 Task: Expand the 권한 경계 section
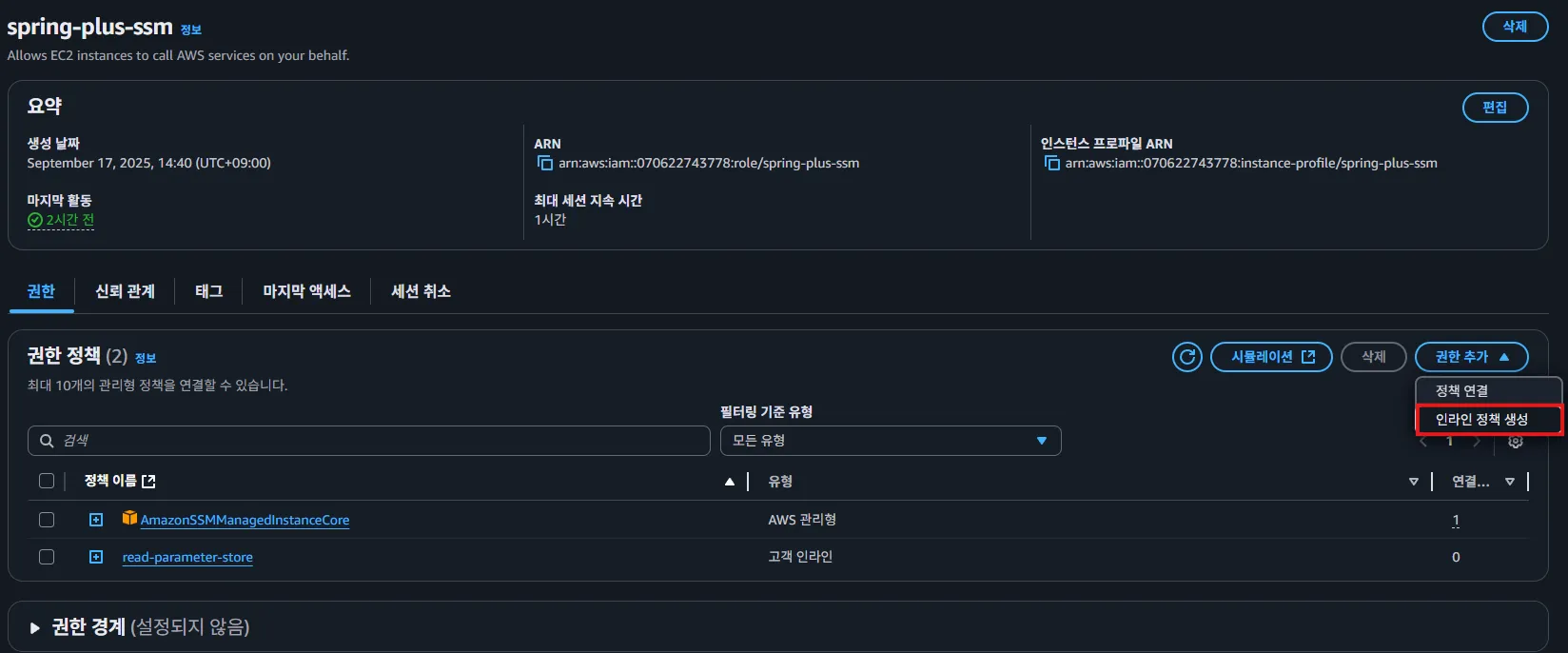click(35, 627)
